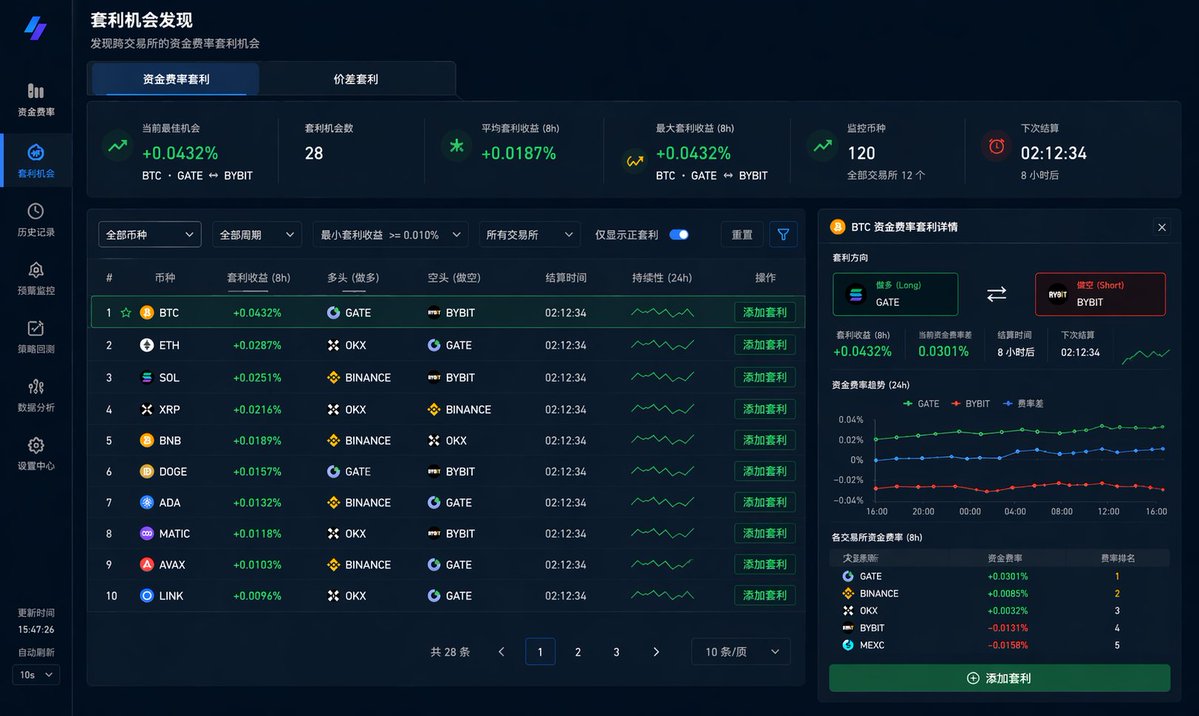Click the red alarm clock icon at 下次结算

996,146
